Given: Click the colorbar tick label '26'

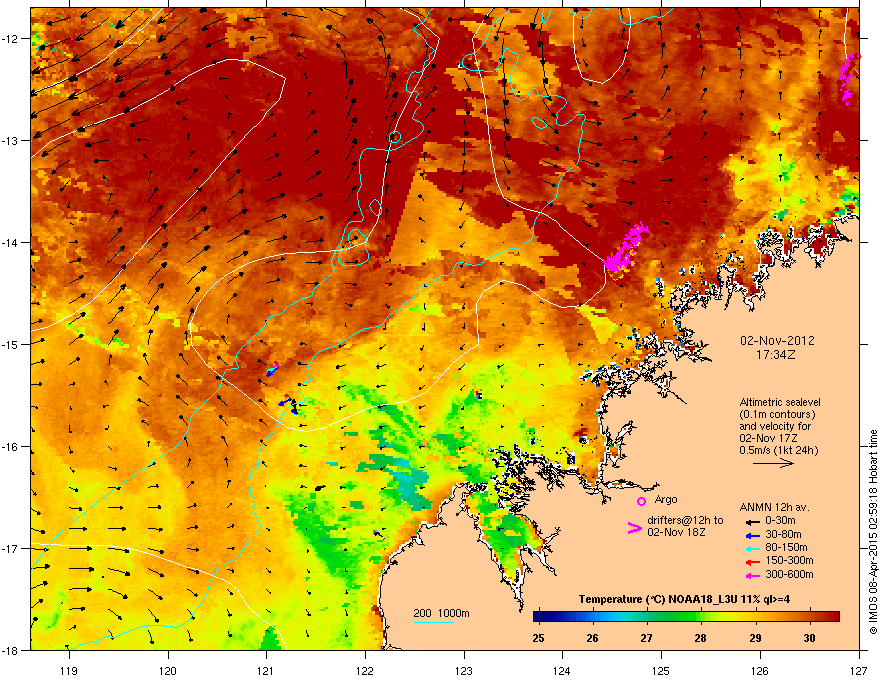Looking at the screenshot, I should coord(592,638).
